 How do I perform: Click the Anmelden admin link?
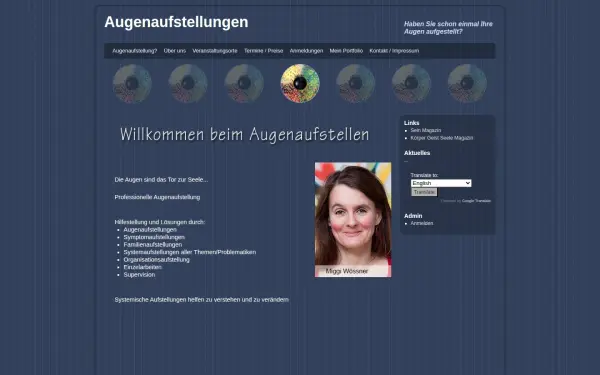coord(422,223)
